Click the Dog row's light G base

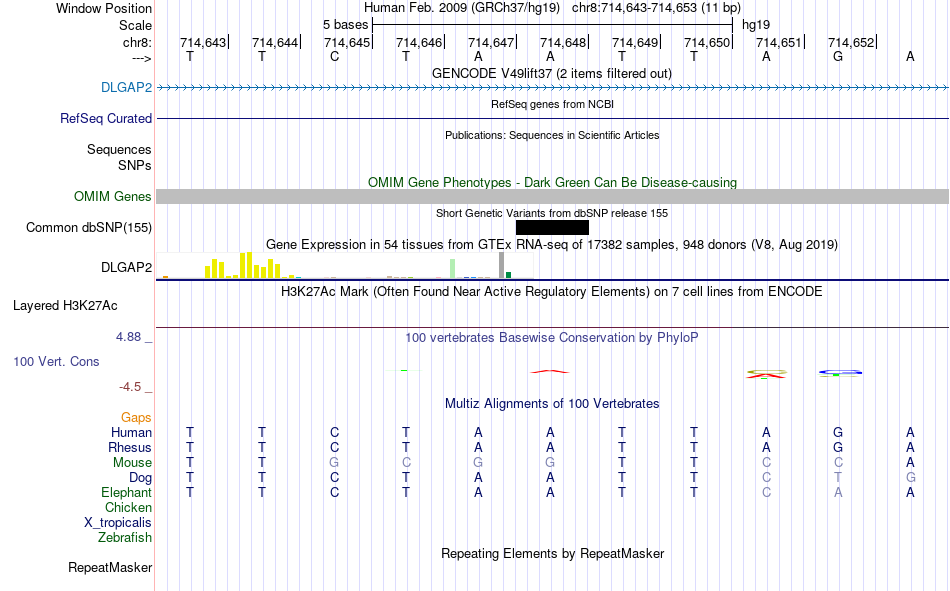coord(910,478)
